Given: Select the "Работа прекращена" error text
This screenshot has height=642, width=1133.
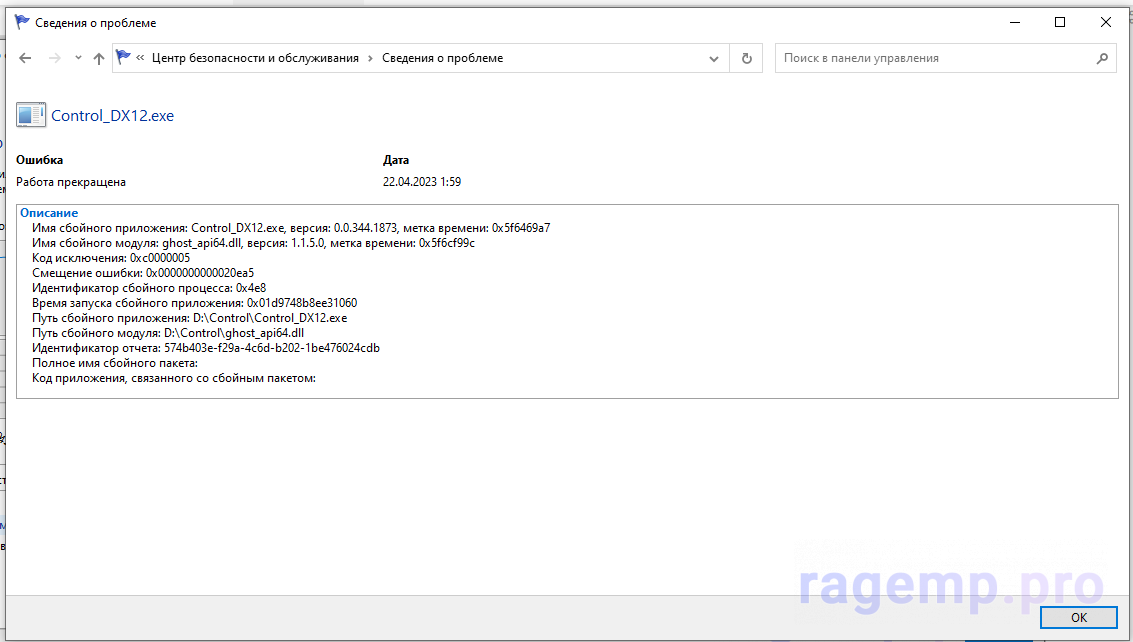Looking at the screenshot, I should 71,182.
